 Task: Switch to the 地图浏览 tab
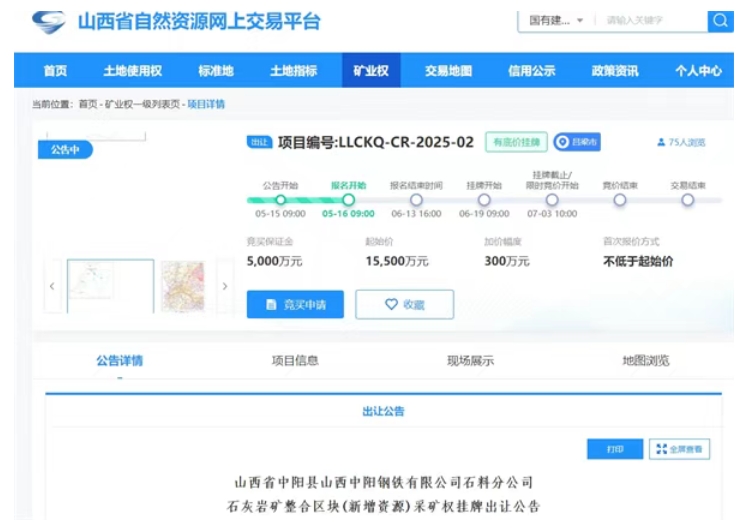645,361
